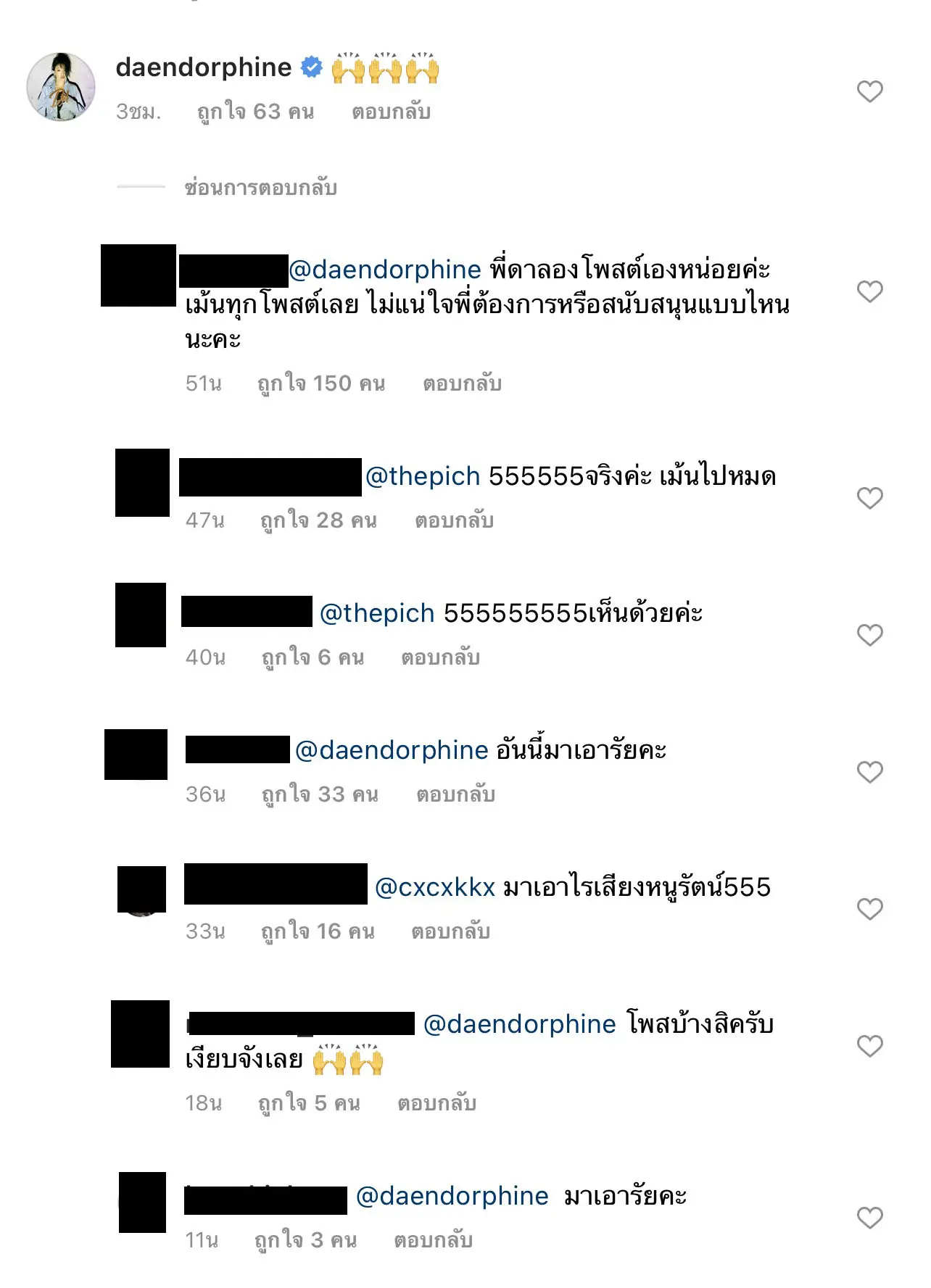View who liked: ถูกใจ 63 คน
931x1288 pixels.
255,112
